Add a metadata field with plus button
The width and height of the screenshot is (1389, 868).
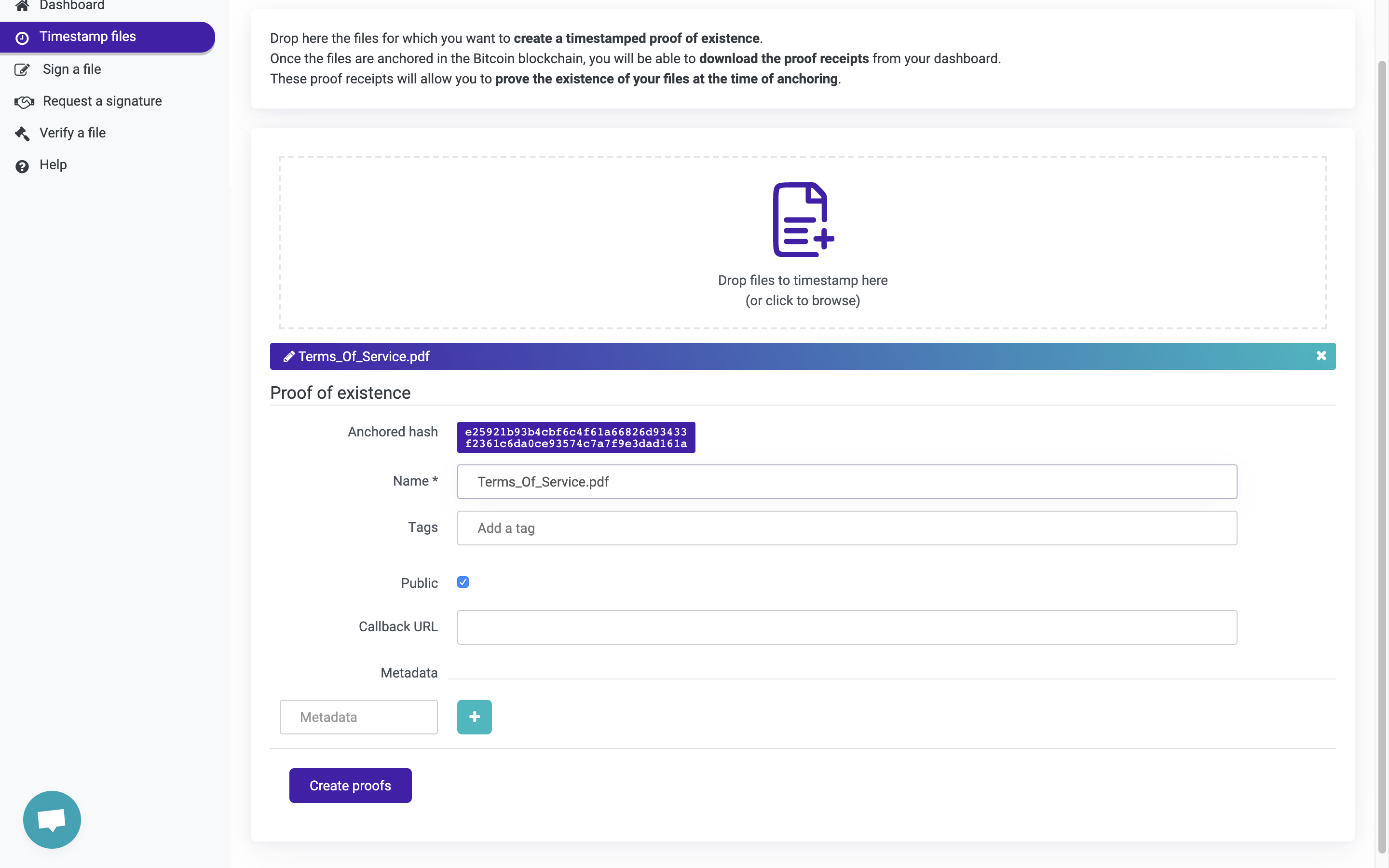(x=474, y=717)
